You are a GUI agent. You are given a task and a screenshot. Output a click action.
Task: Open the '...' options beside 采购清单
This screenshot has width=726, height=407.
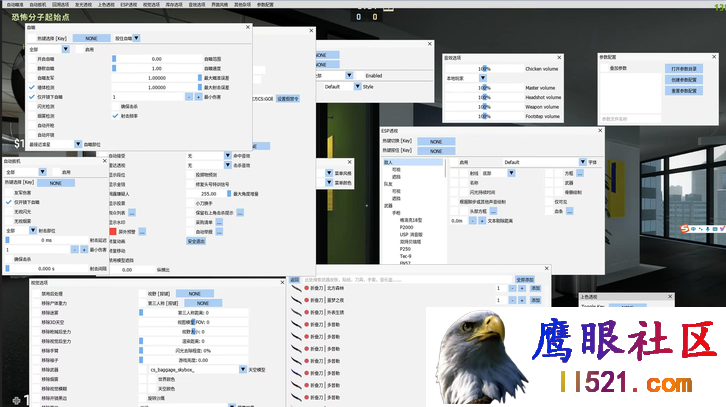tap(219, 222)
